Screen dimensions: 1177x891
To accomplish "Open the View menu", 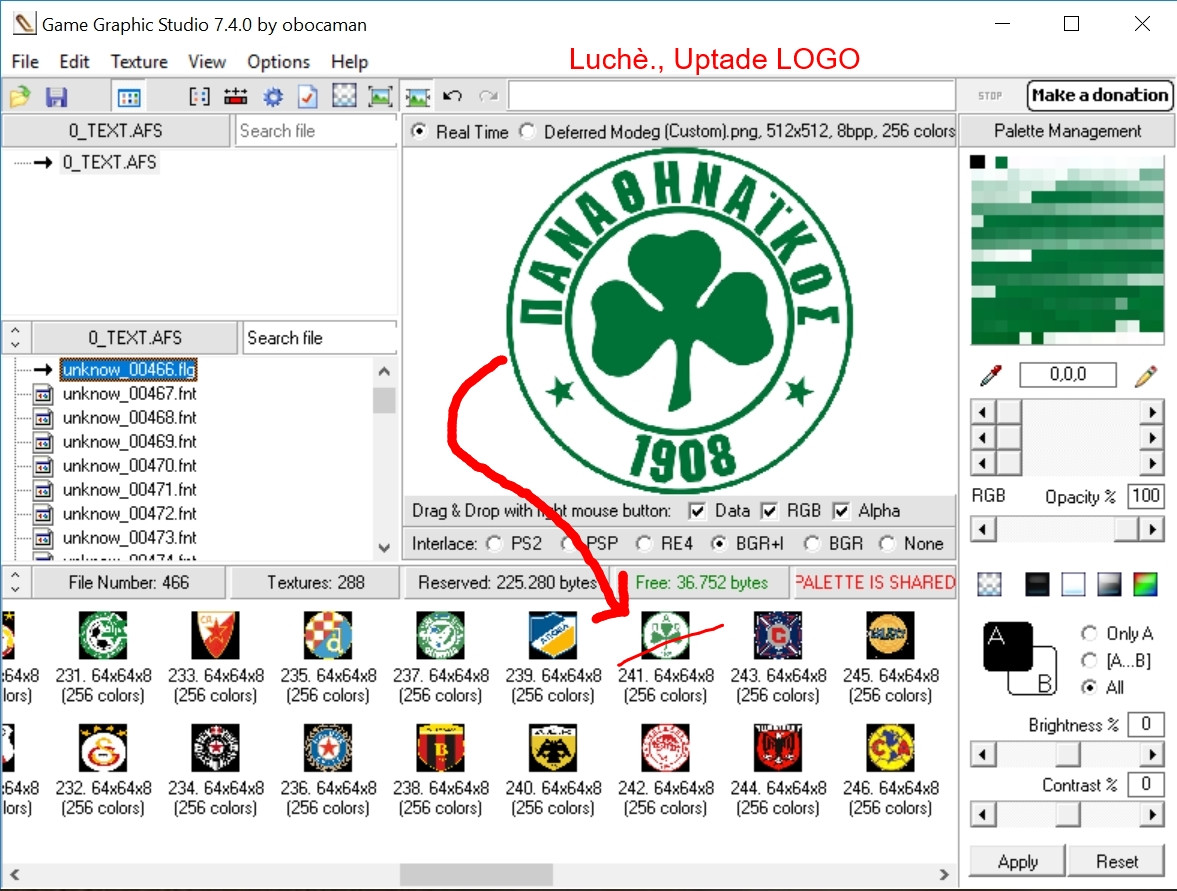I will [207, 62].
